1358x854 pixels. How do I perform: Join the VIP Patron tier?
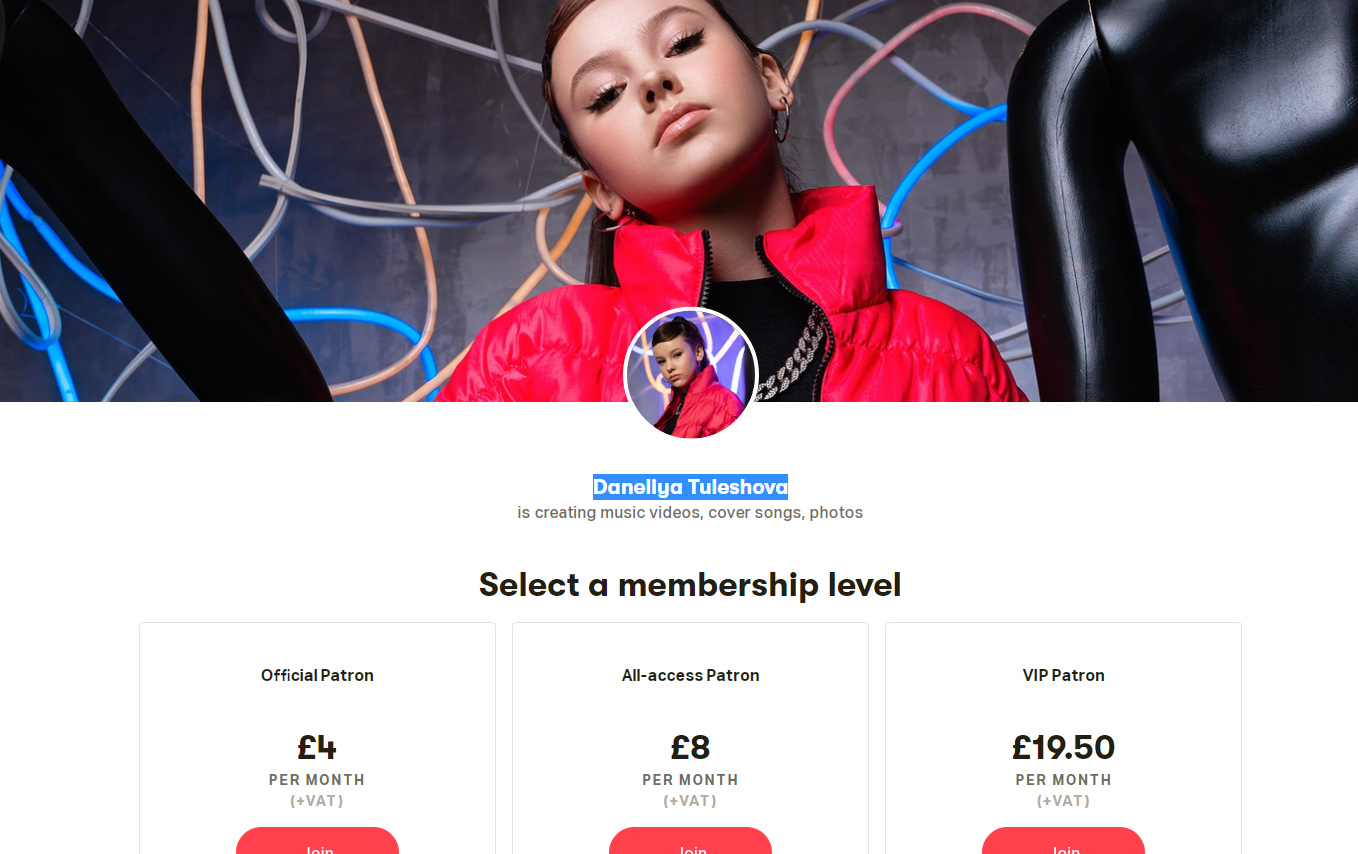coord(1063,844)
